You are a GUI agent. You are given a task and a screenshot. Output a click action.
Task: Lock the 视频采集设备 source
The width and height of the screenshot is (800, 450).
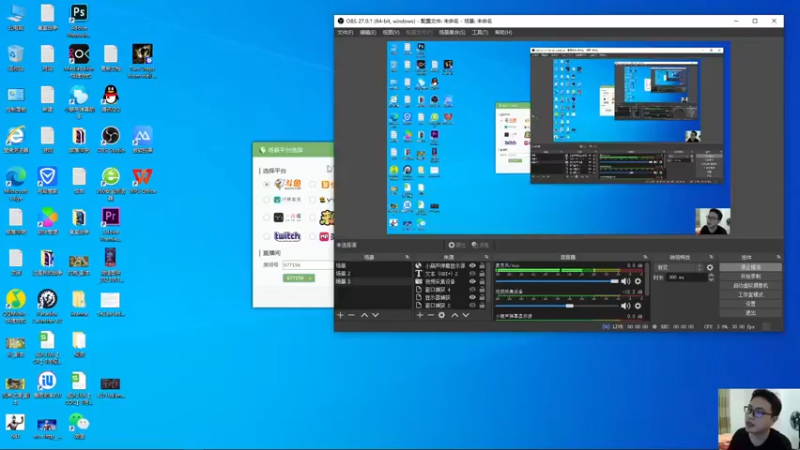482,282
